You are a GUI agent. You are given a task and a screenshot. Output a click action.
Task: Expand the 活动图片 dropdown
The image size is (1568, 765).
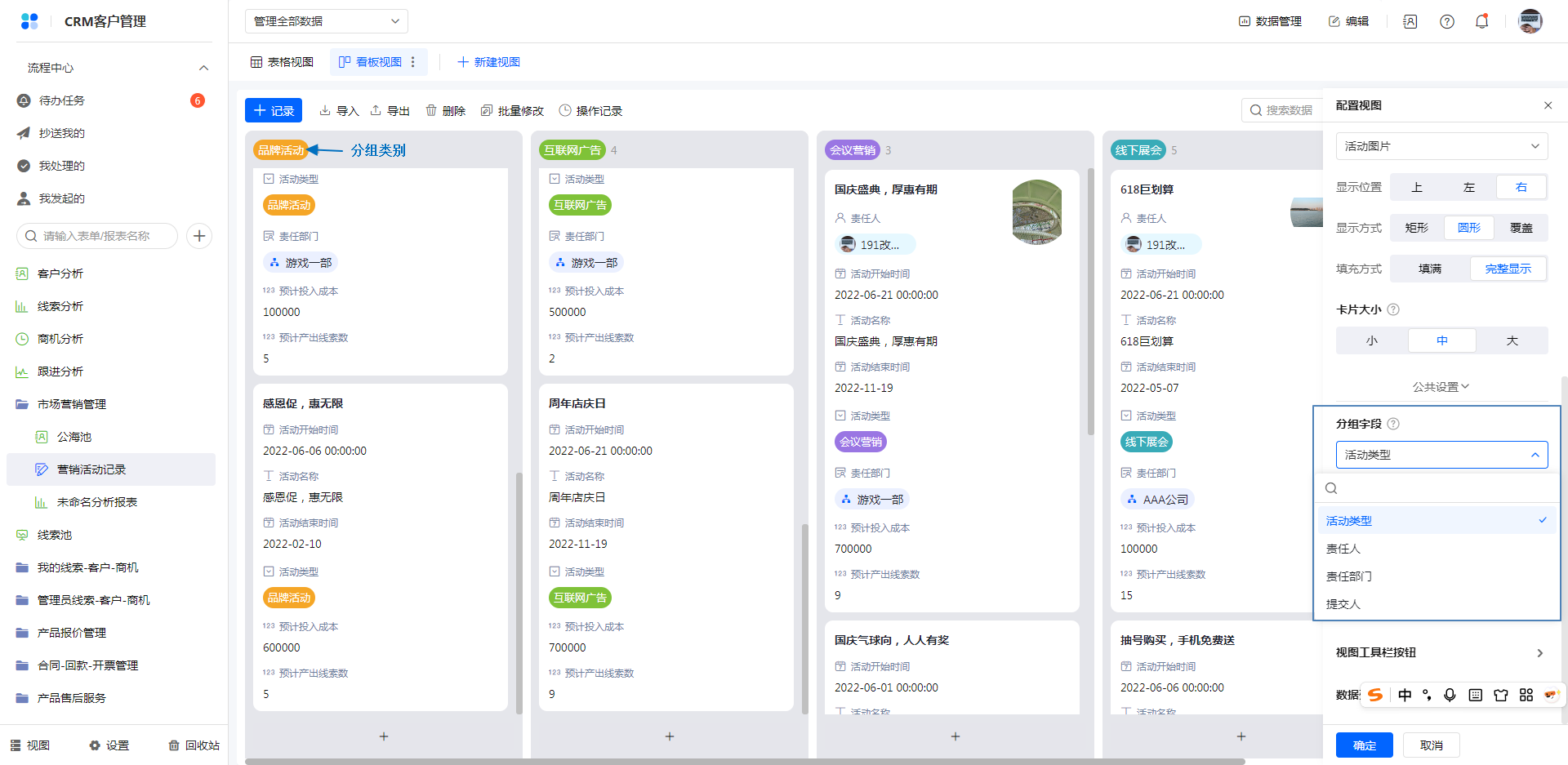pyautogui.click(x=1441, y=146)
